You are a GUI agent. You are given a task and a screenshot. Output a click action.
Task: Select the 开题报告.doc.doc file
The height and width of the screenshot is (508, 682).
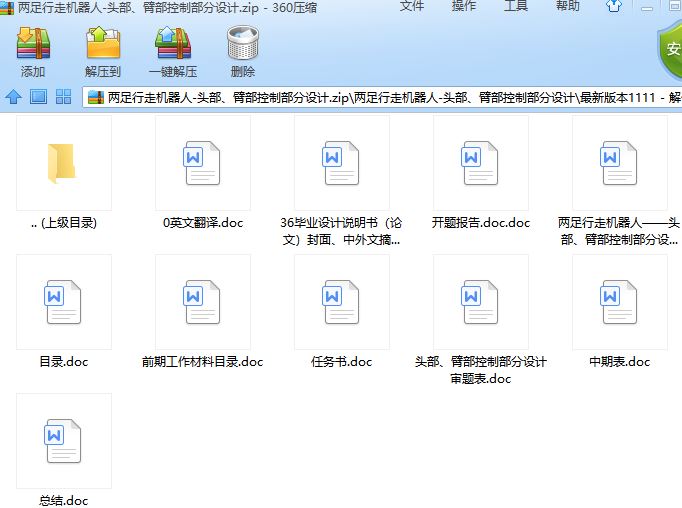481,164
